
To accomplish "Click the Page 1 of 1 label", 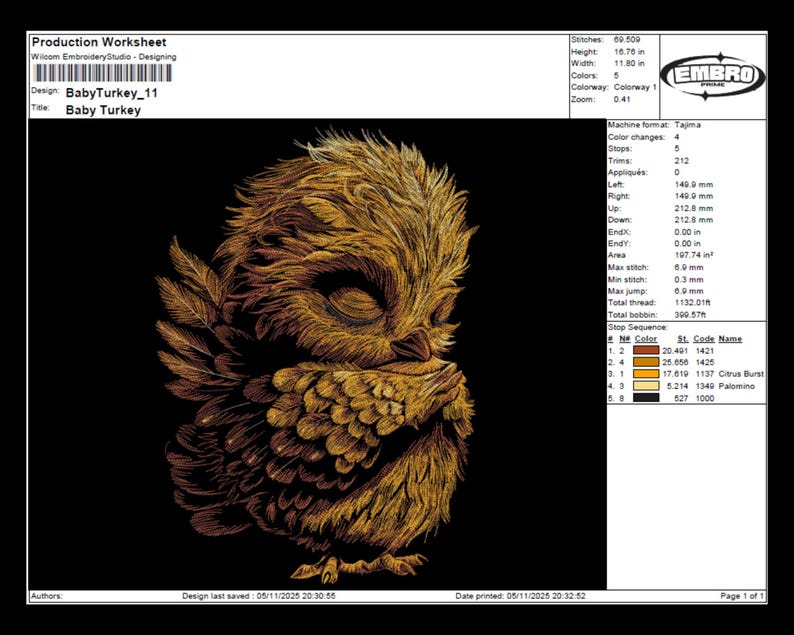I will (742, 596).
